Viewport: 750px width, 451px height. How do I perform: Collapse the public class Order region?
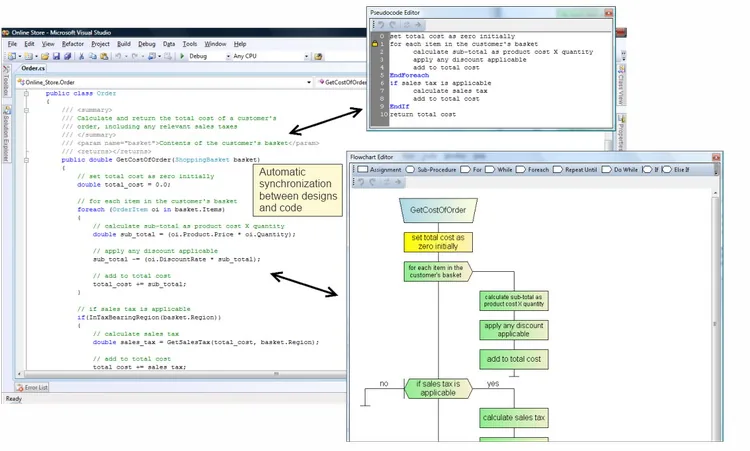click(x=26, y=94)
